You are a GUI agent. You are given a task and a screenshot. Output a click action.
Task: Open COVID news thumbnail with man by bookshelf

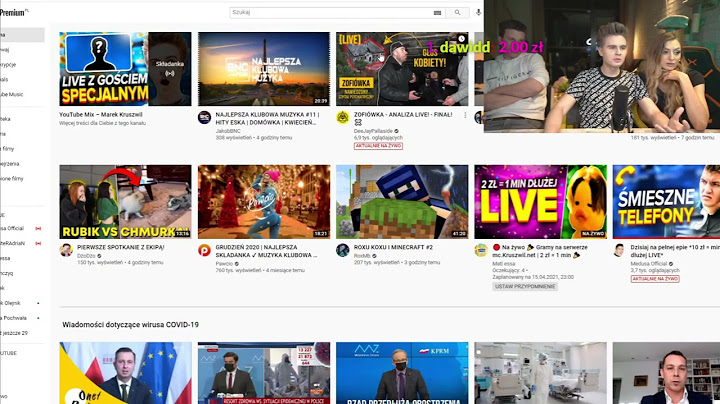pyautogui.click(x=666, y=373)
